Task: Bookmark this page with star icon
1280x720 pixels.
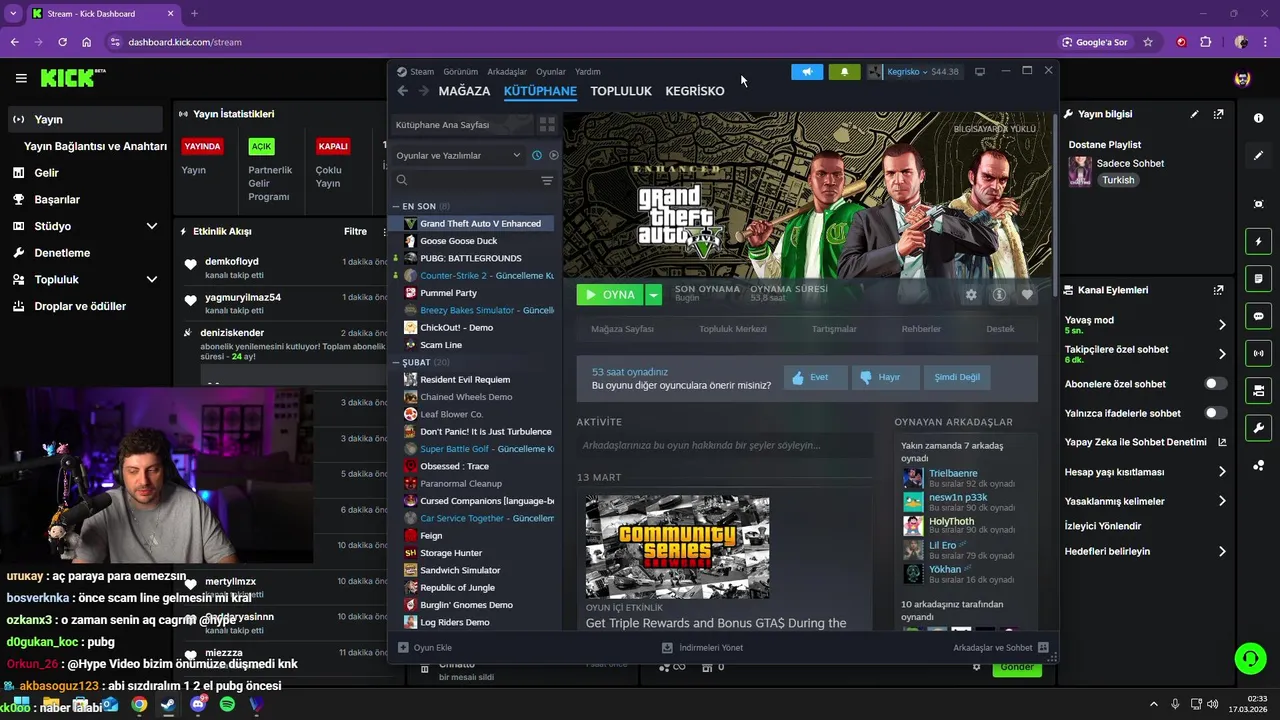Action: [1148, 42]
